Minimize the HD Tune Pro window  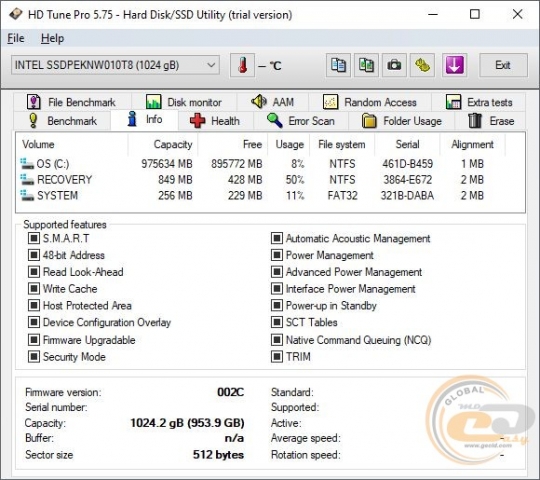coord(433,14)
